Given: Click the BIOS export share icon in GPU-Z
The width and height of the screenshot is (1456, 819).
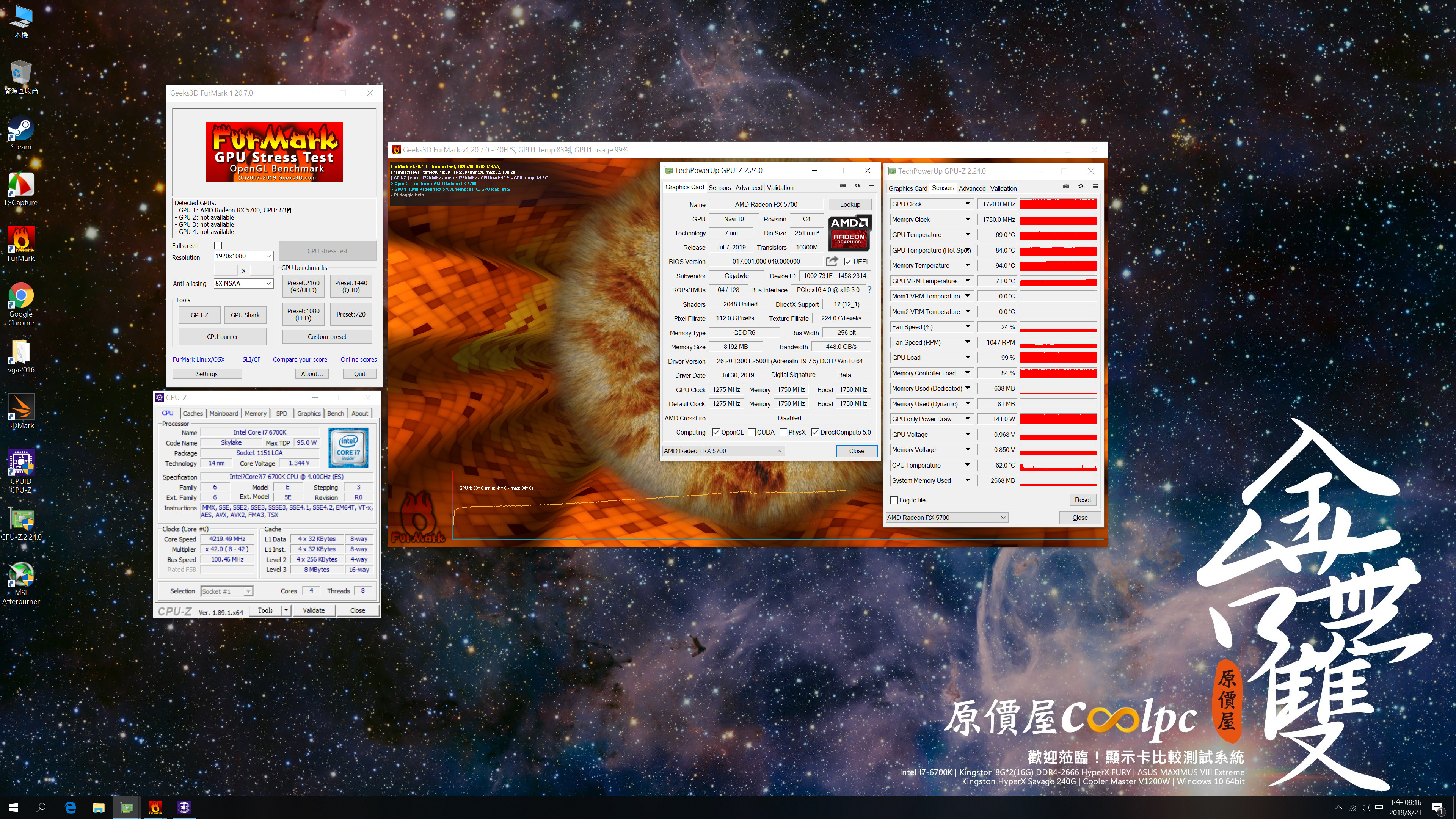Looking at the screenshot, I should click(x=832, y=261).
